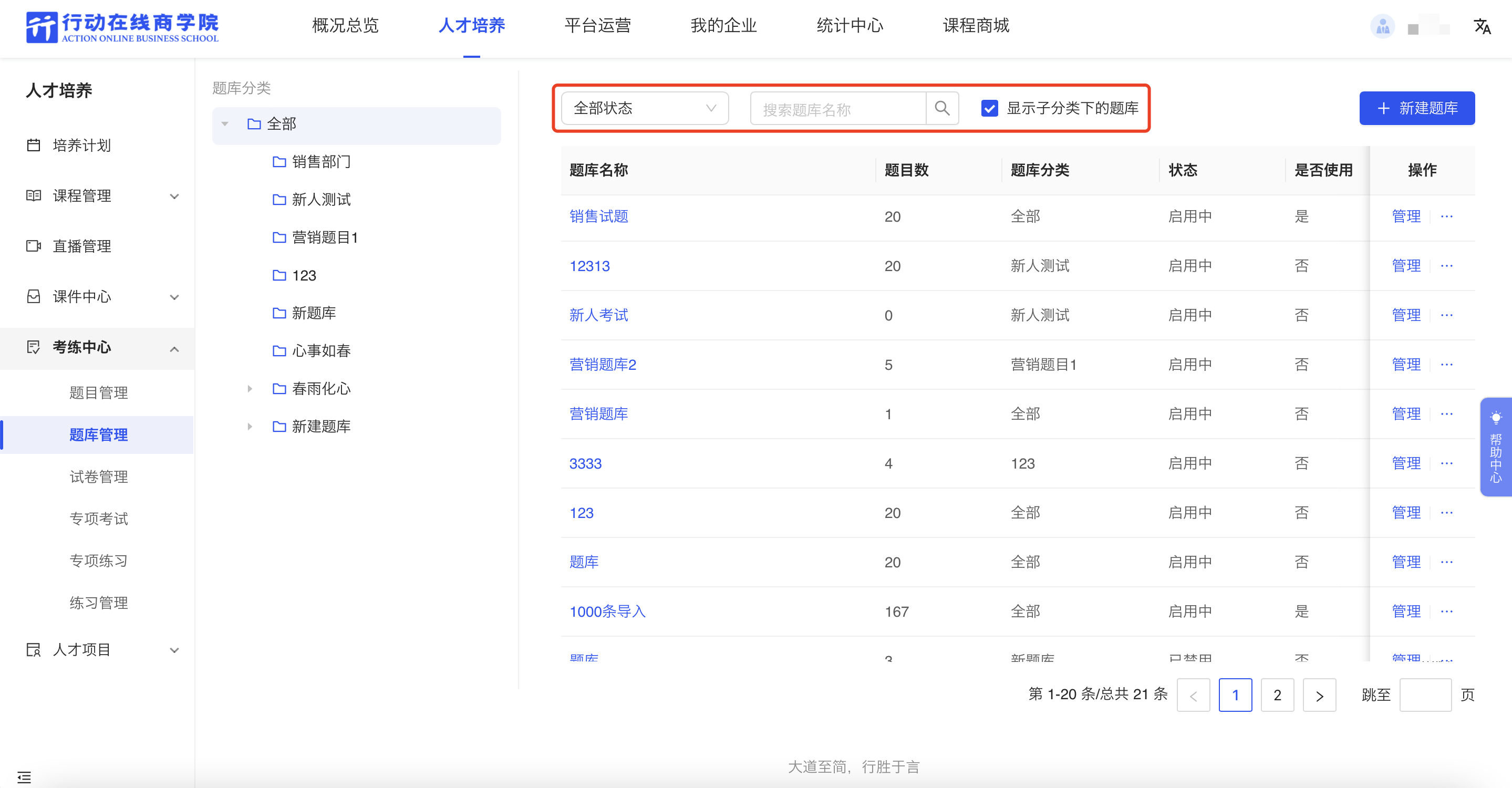Select the 营销题目1 category tree item
Screen dimensions: 1512x788
tap(325, 237)
